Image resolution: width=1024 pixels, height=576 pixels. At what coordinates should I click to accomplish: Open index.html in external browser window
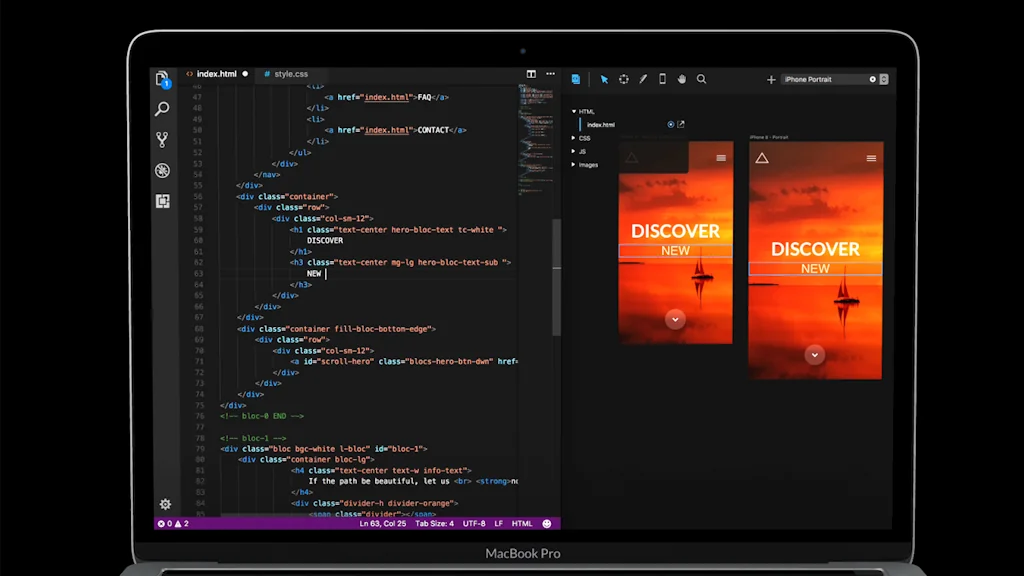681,124
